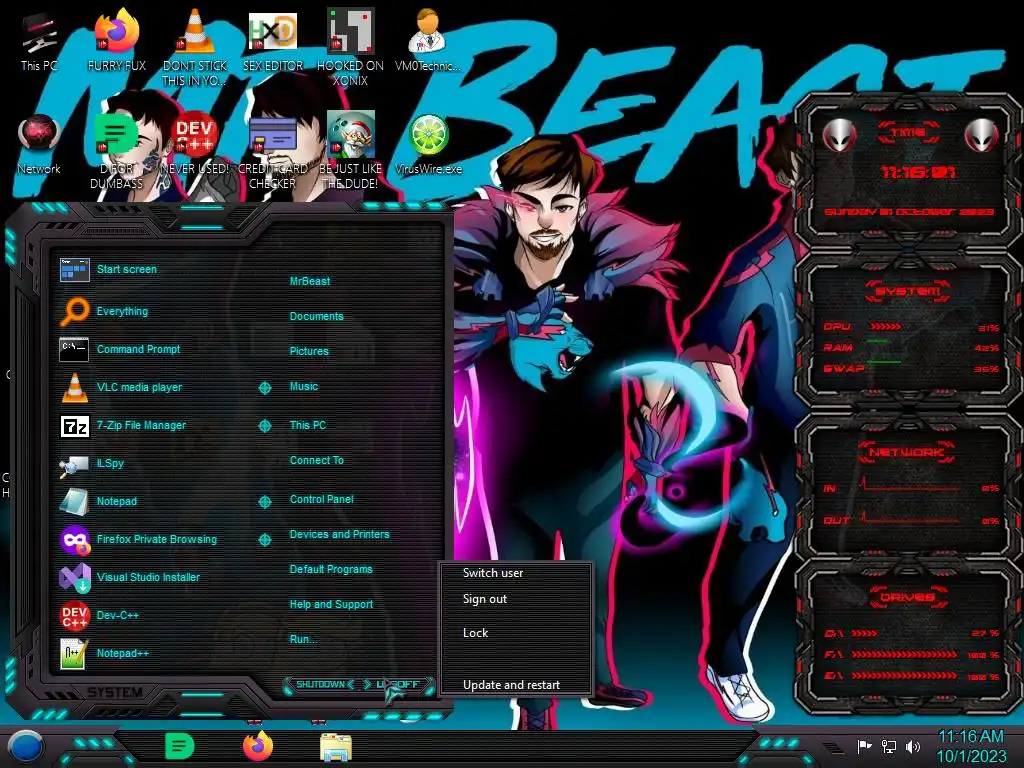The height and width of the screenshot is (768, 1024).
Task: Click the LOGOFF button
Action: [397, 684]
